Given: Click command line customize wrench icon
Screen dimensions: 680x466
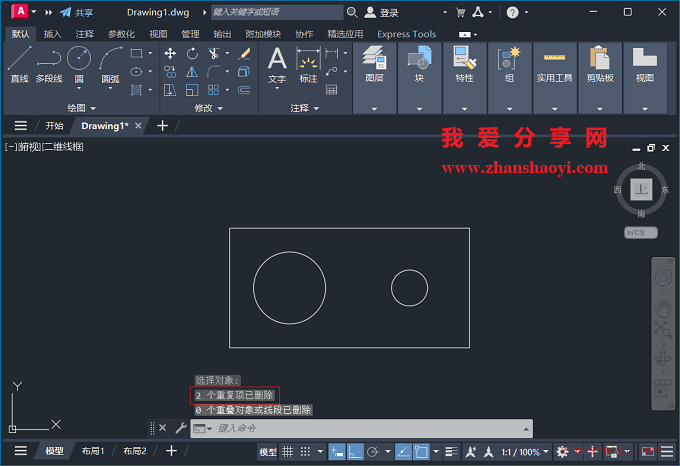Looking at the screenshot, I should click(x=181, y=428).
